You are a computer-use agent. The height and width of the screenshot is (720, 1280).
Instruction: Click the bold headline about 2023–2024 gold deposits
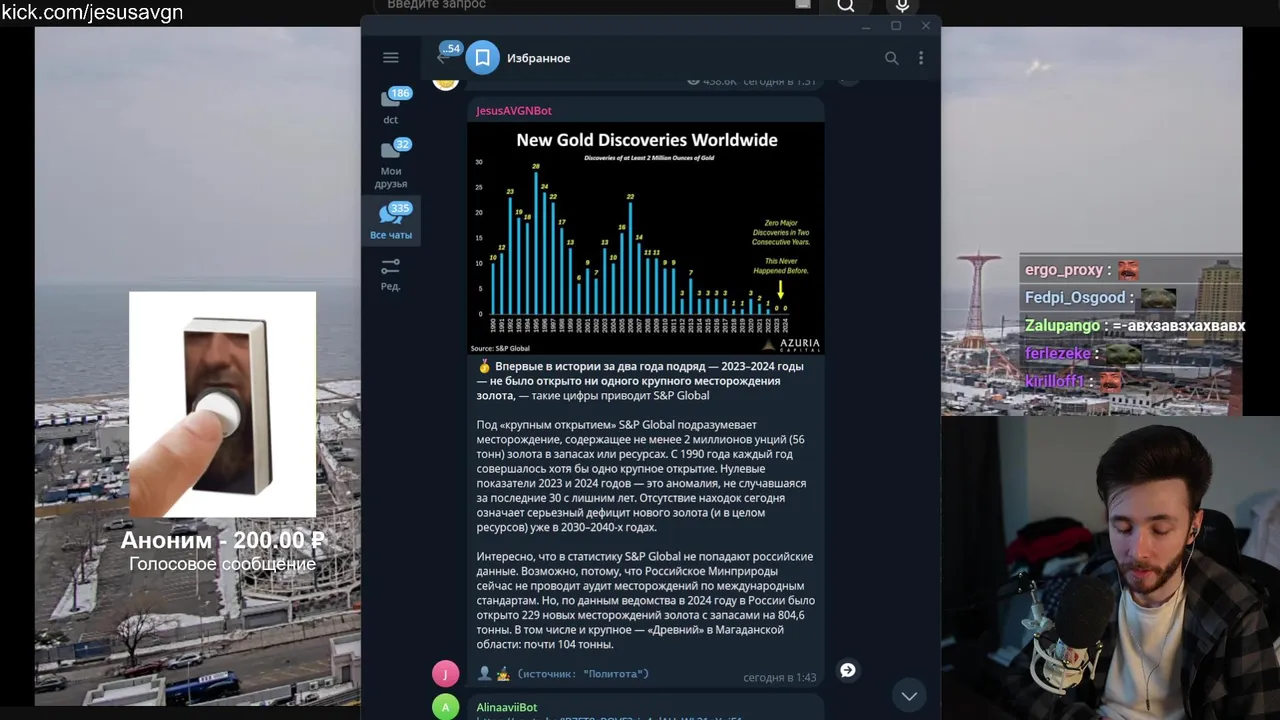tap(641, 381)
